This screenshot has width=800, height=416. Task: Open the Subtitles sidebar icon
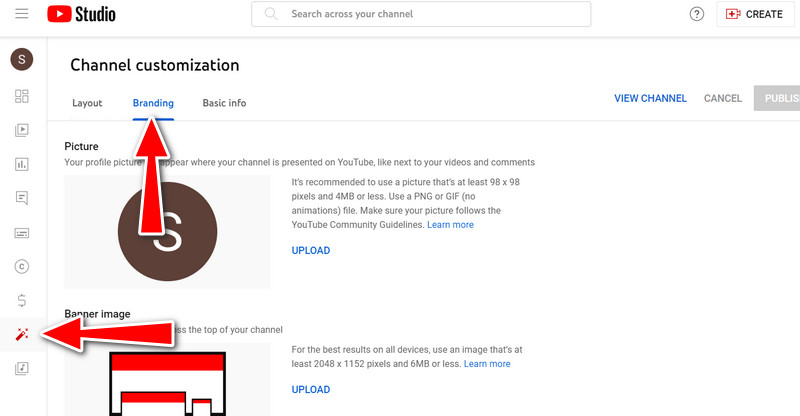[x=21, y=232]
